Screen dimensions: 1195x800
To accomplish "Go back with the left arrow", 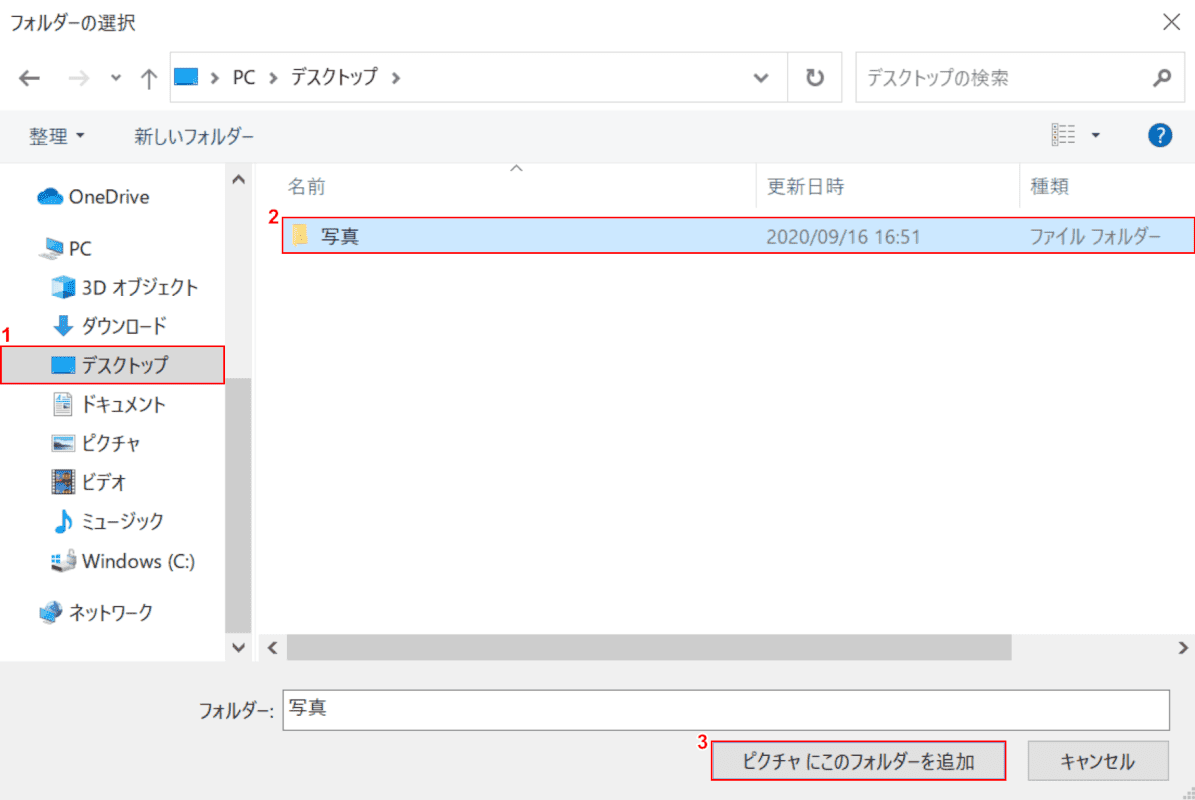I will [29, 78].
